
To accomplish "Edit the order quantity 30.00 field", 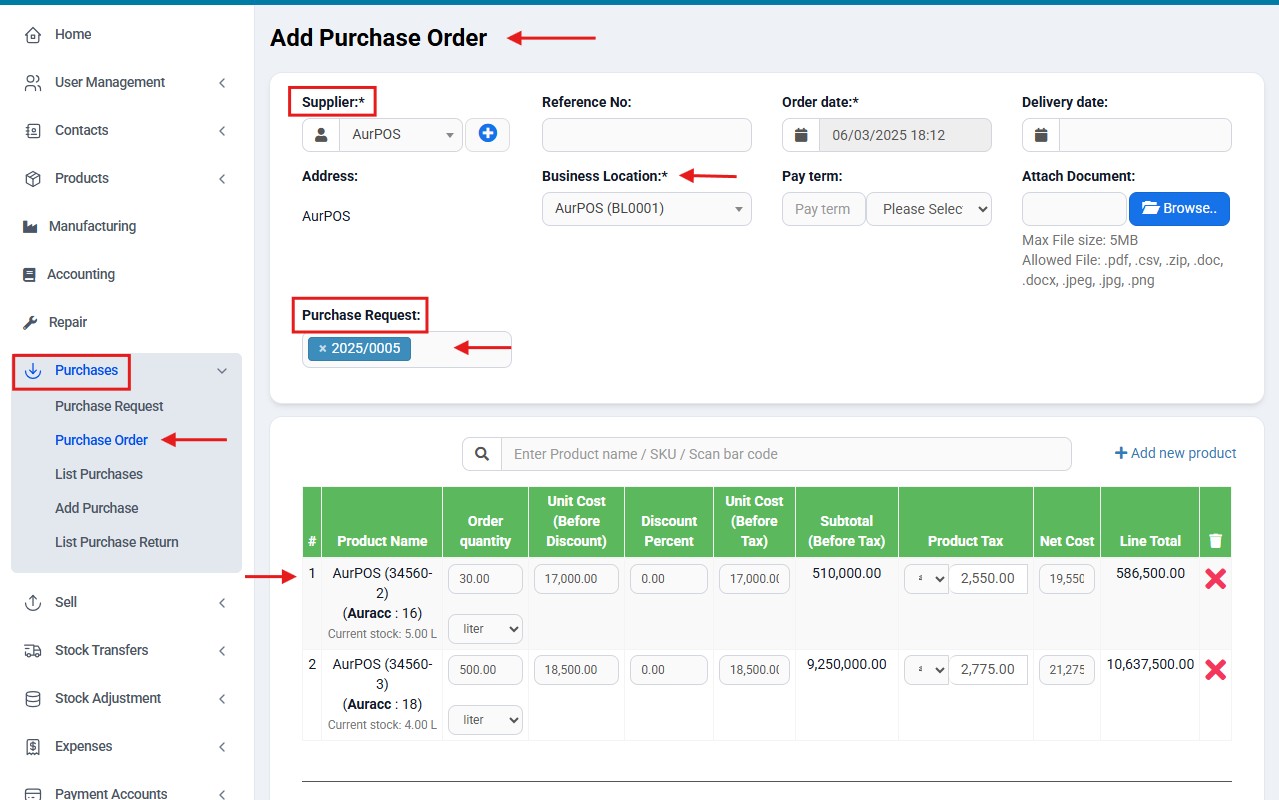I will click(485, 579).
